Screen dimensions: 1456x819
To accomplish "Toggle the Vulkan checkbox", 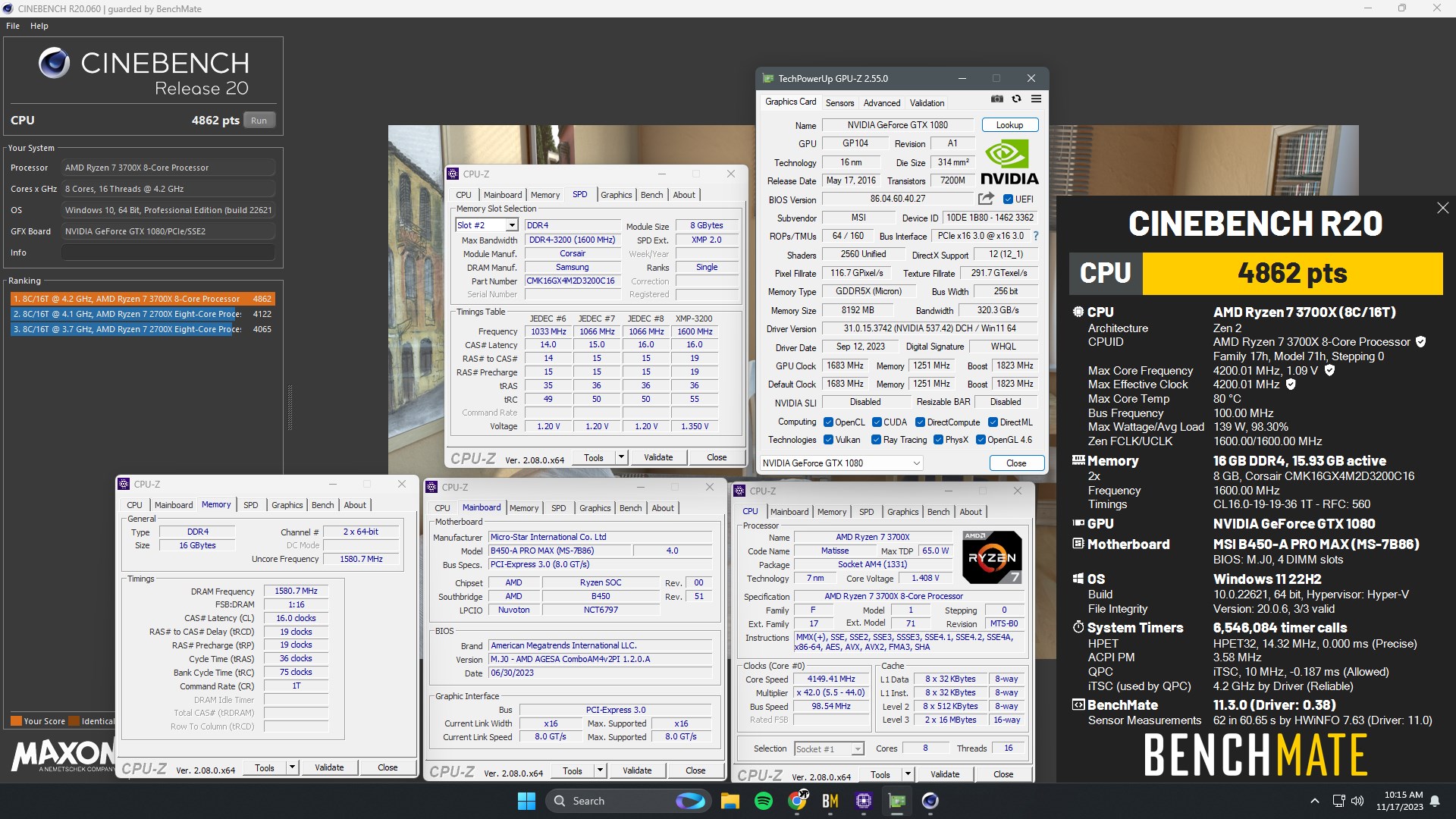I will tap(827, 440).
